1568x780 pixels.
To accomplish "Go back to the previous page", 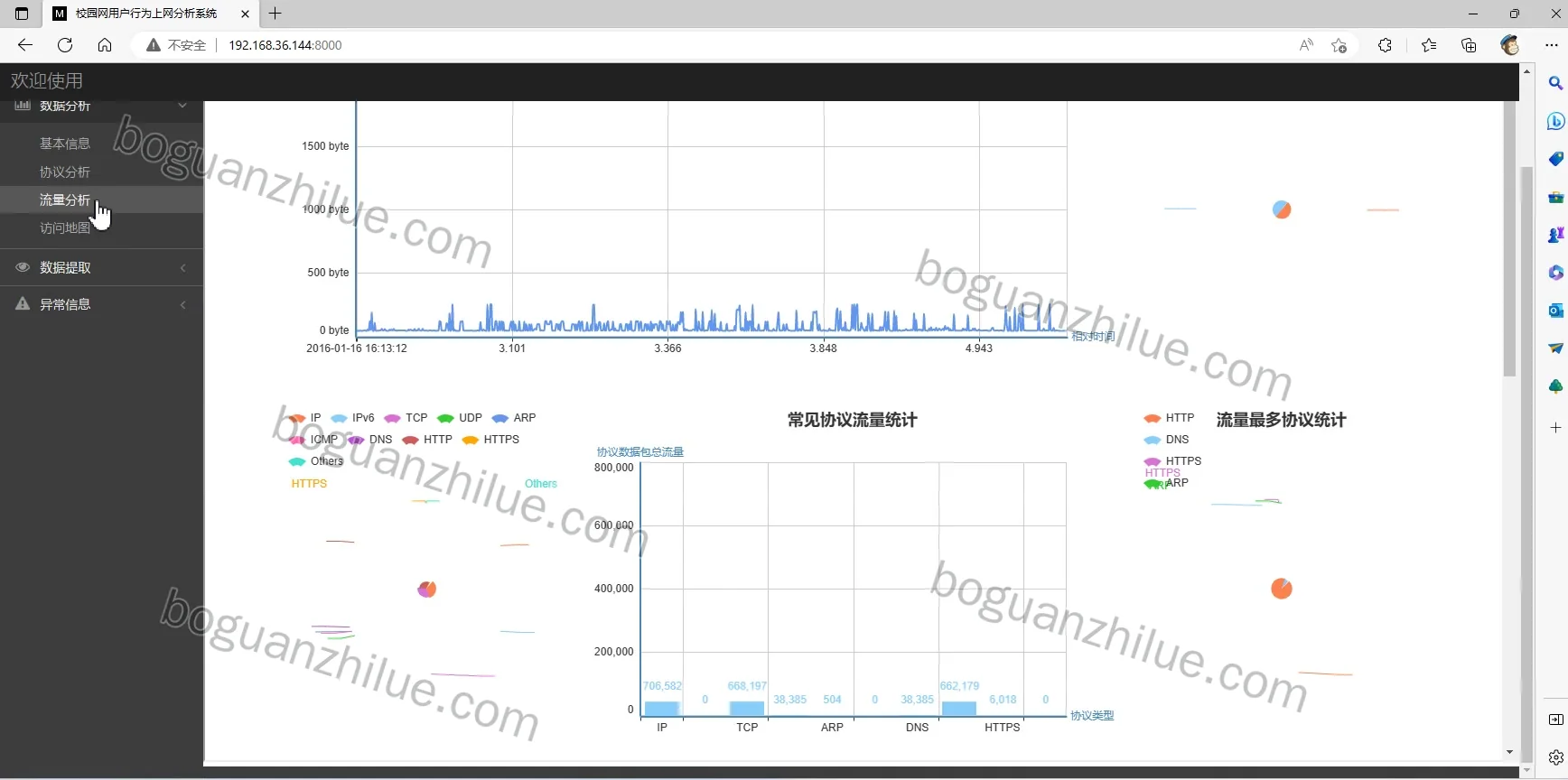I will [24, 45].
